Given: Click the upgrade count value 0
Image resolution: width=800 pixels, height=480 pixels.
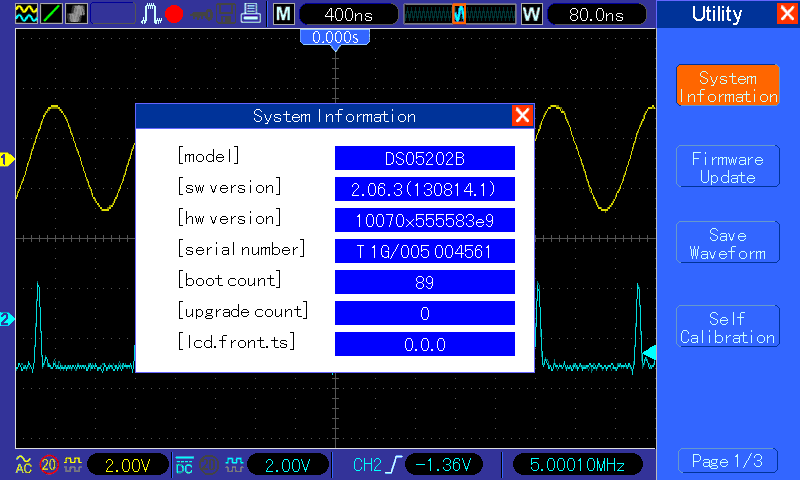Looking at the screenshot, I should tap(424, 313).
